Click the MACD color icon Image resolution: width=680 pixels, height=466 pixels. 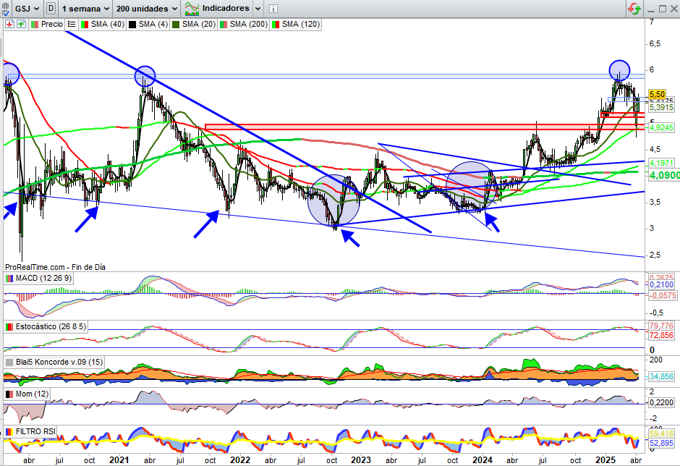[9, 278]
